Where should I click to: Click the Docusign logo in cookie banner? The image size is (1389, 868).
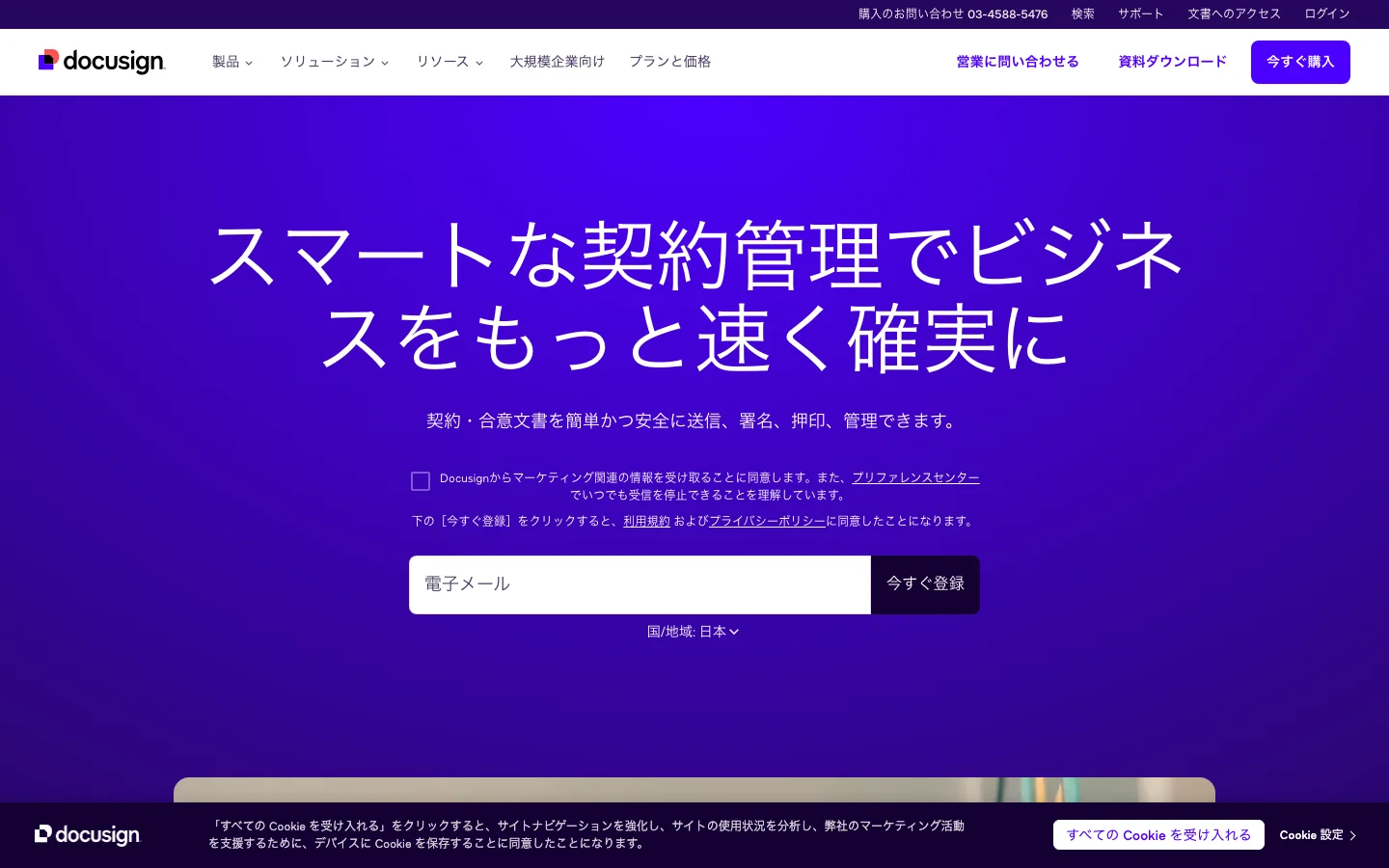(88, 834)
